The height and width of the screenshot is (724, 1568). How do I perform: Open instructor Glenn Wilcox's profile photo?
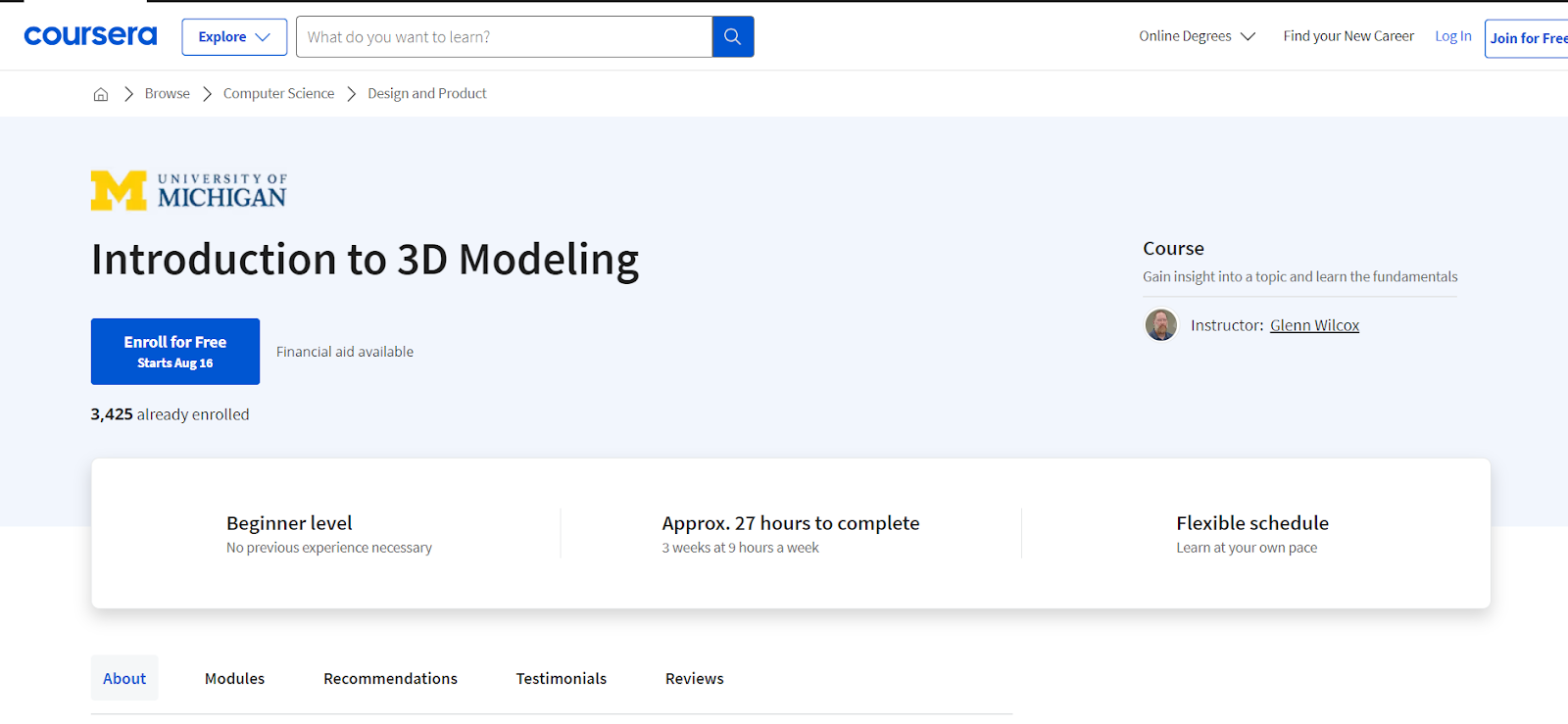(1161, 324)
